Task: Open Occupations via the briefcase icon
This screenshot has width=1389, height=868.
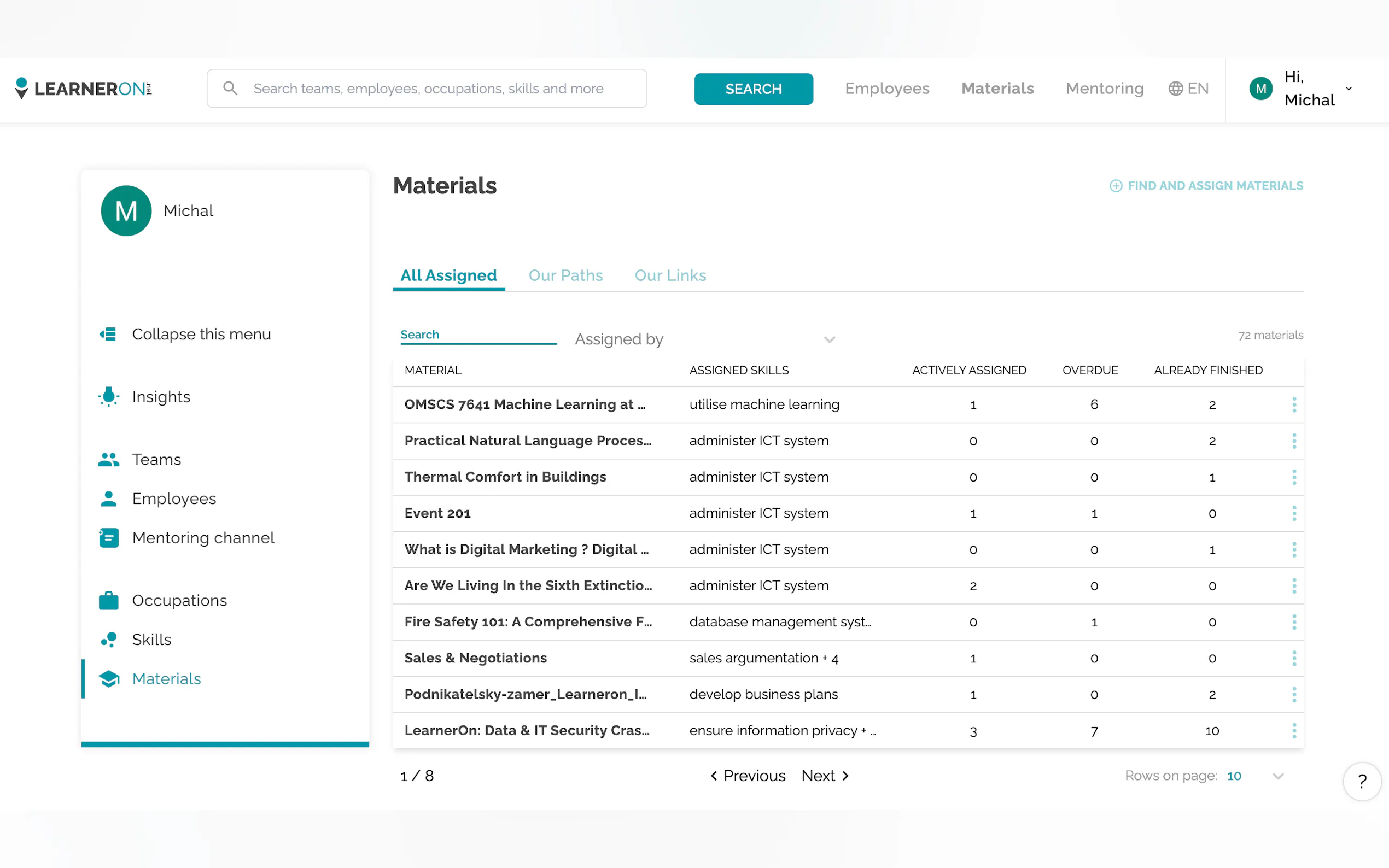Action: tap(108, 601)
